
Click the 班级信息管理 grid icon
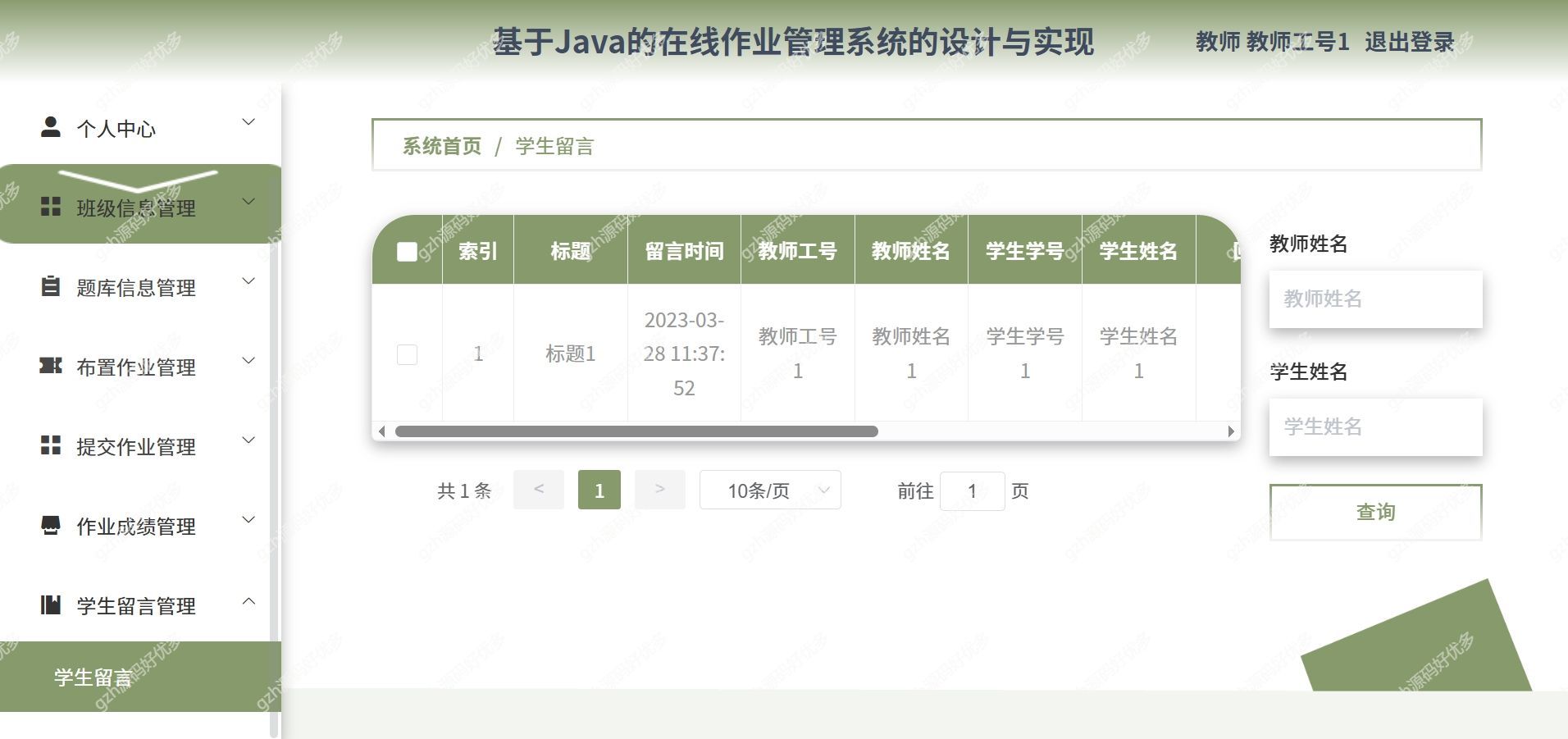click(51, 207)
